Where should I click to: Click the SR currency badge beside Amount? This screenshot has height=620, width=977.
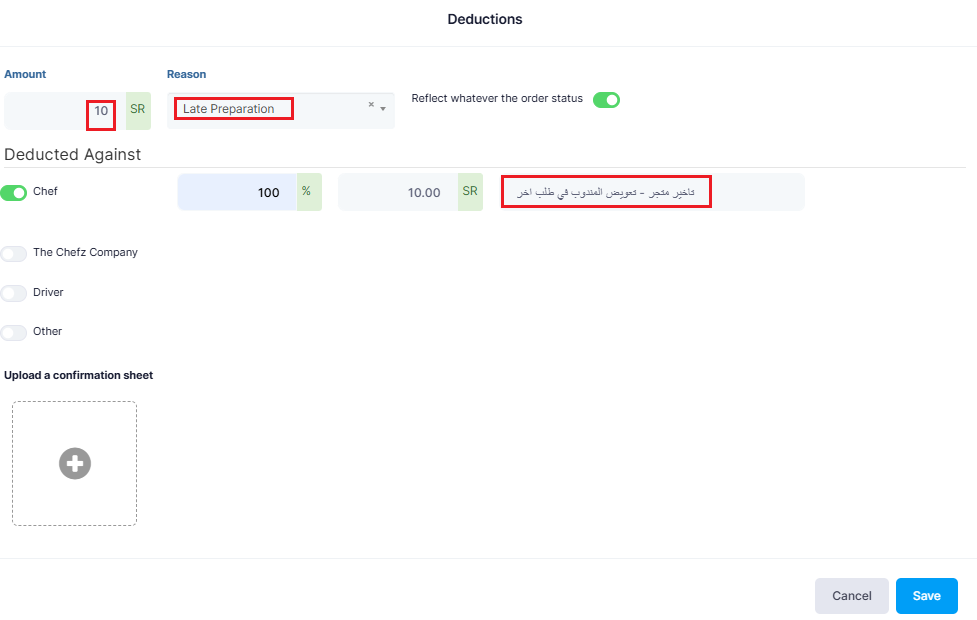pos(138,111)
